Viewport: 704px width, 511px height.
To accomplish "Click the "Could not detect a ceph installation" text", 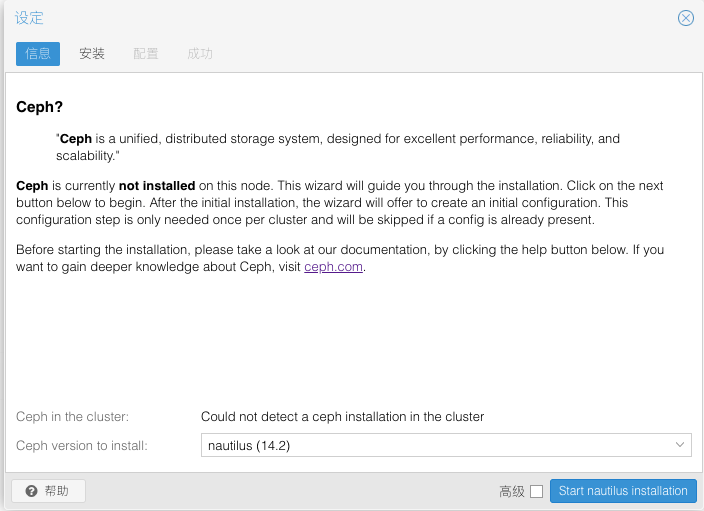I will pyautogui.click(x=342, y=416).
